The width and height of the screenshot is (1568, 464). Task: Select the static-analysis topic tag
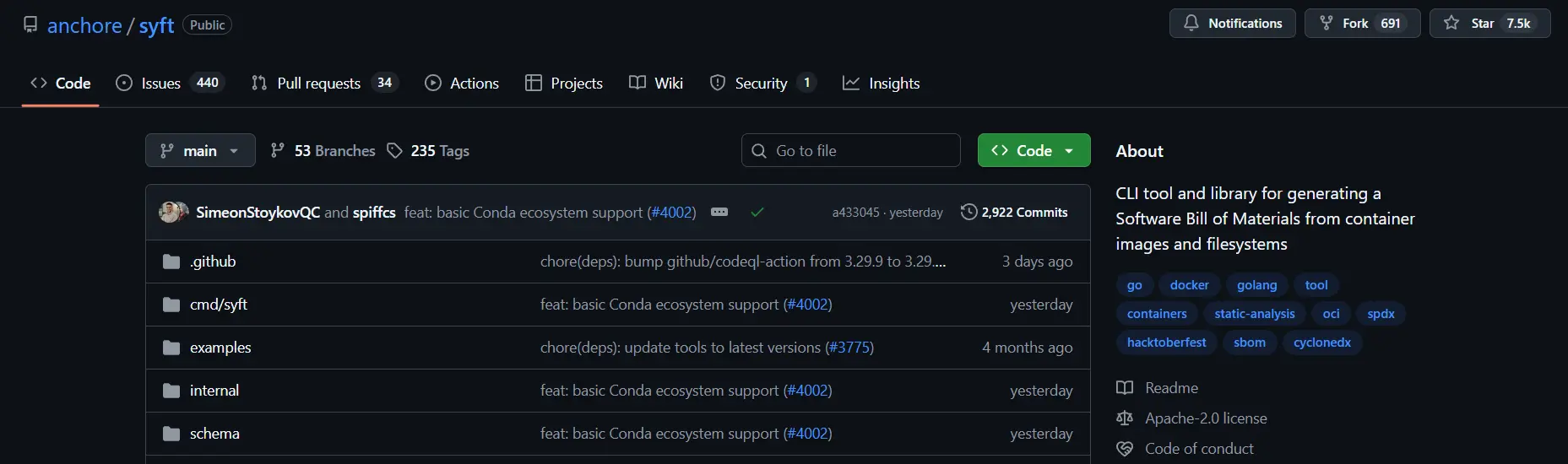pos(1255,314)
